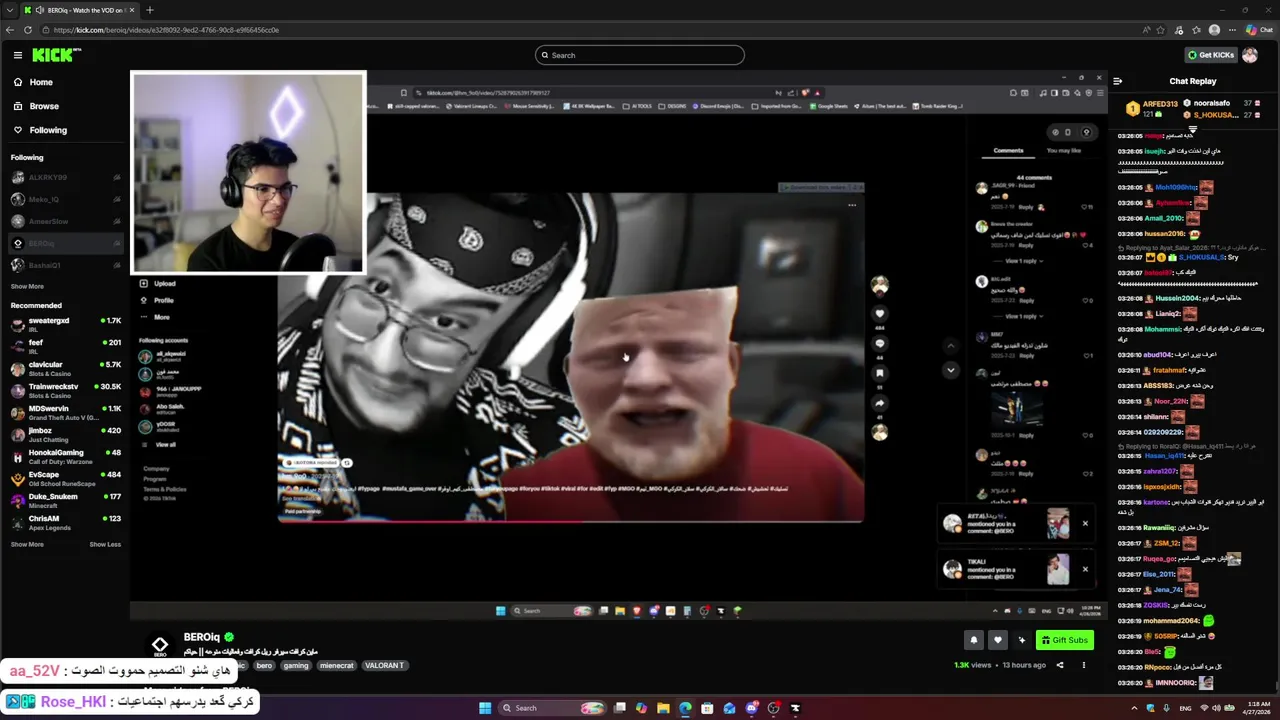This screenshot has height=720, width=1280.
Task: Open recommended channel HonokaiGaming
Action: 65,456
